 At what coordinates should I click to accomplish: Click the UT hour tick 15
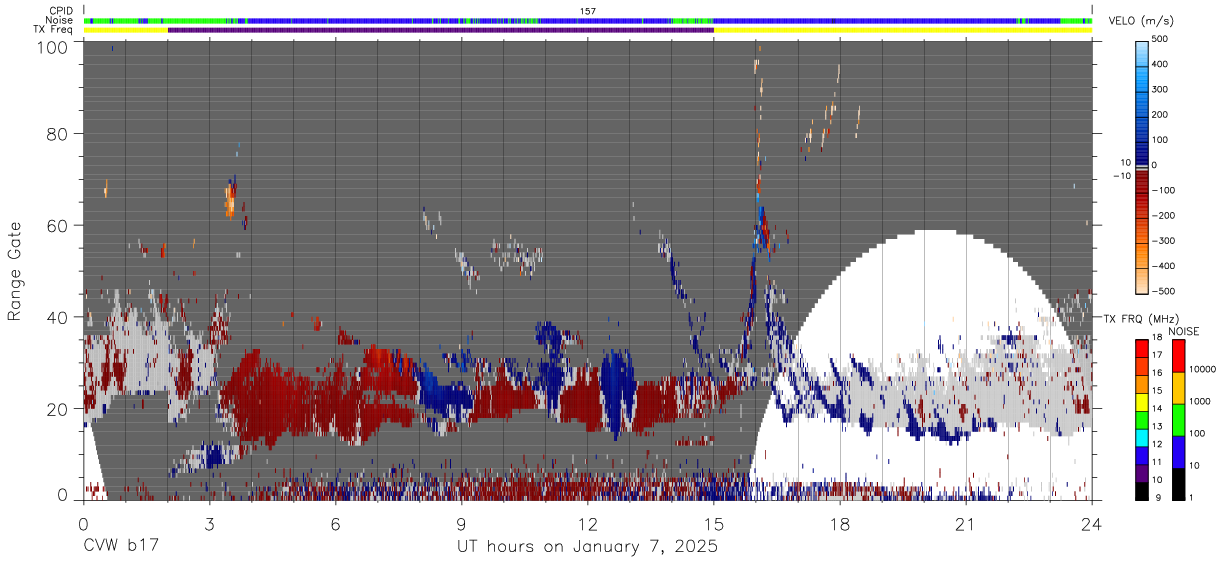coord(714,523)
